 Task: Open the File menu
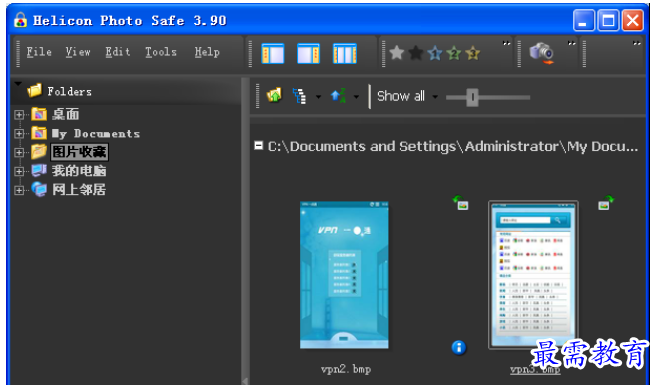[39, 52]
